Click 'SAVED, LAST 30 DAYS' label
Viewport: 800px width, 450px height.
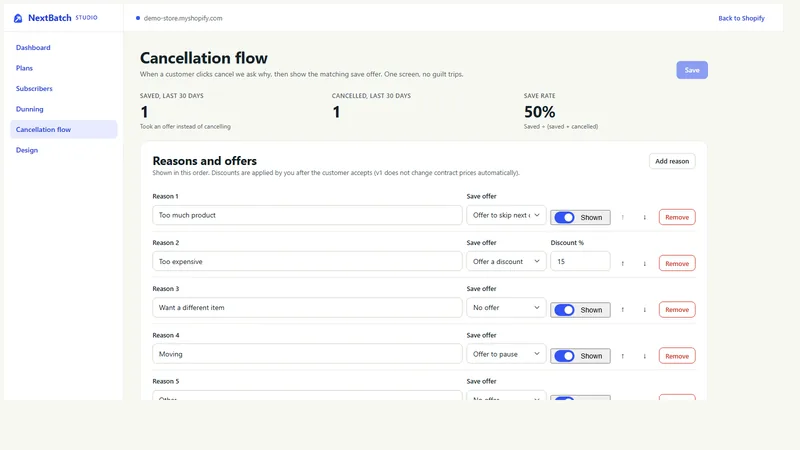pyautogui.click(x=171, y=96)
